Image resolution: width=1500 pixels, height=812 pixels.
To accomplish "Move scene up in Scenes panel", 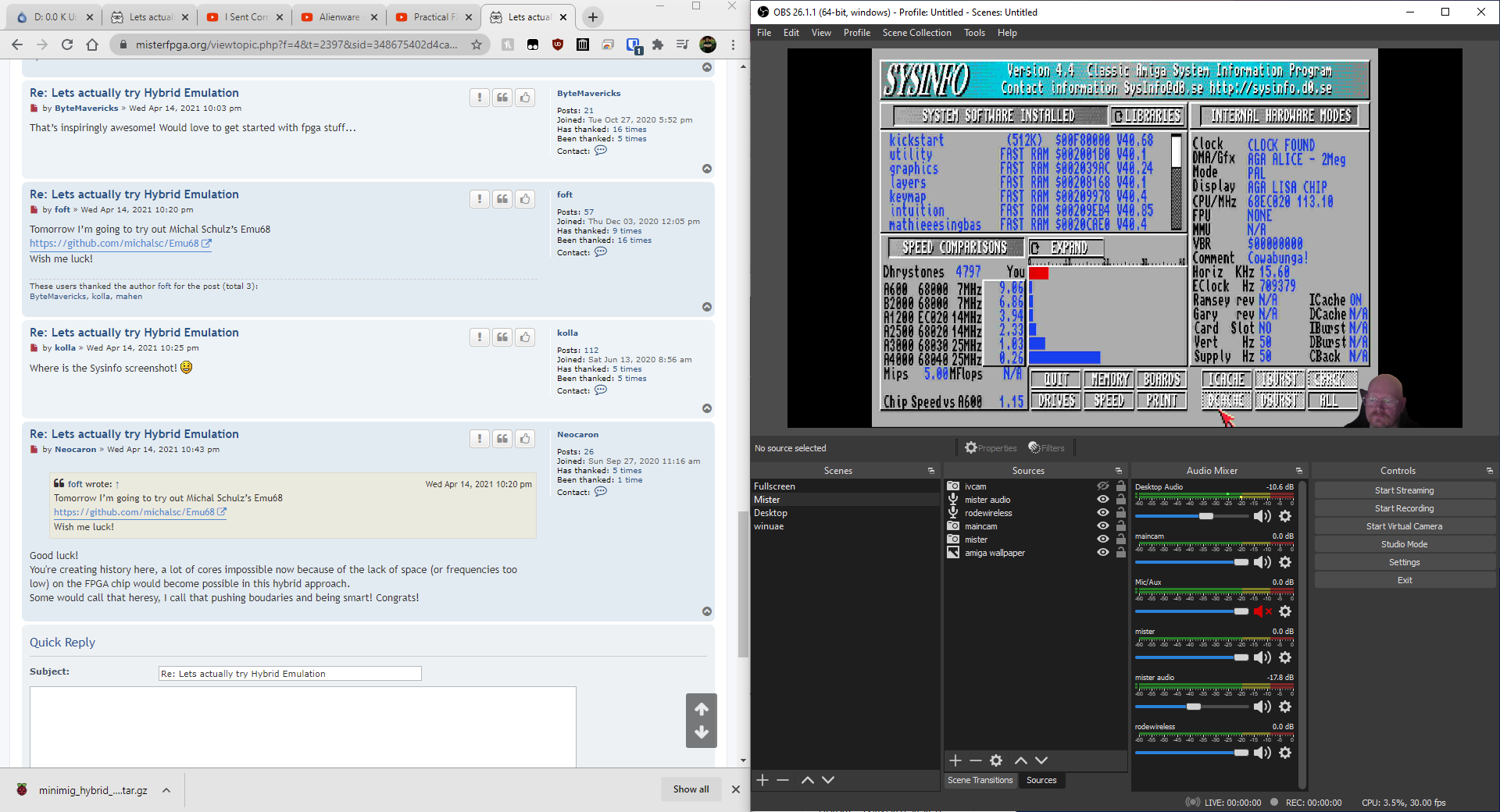I will pyautogui.click(x=807, y=780).
